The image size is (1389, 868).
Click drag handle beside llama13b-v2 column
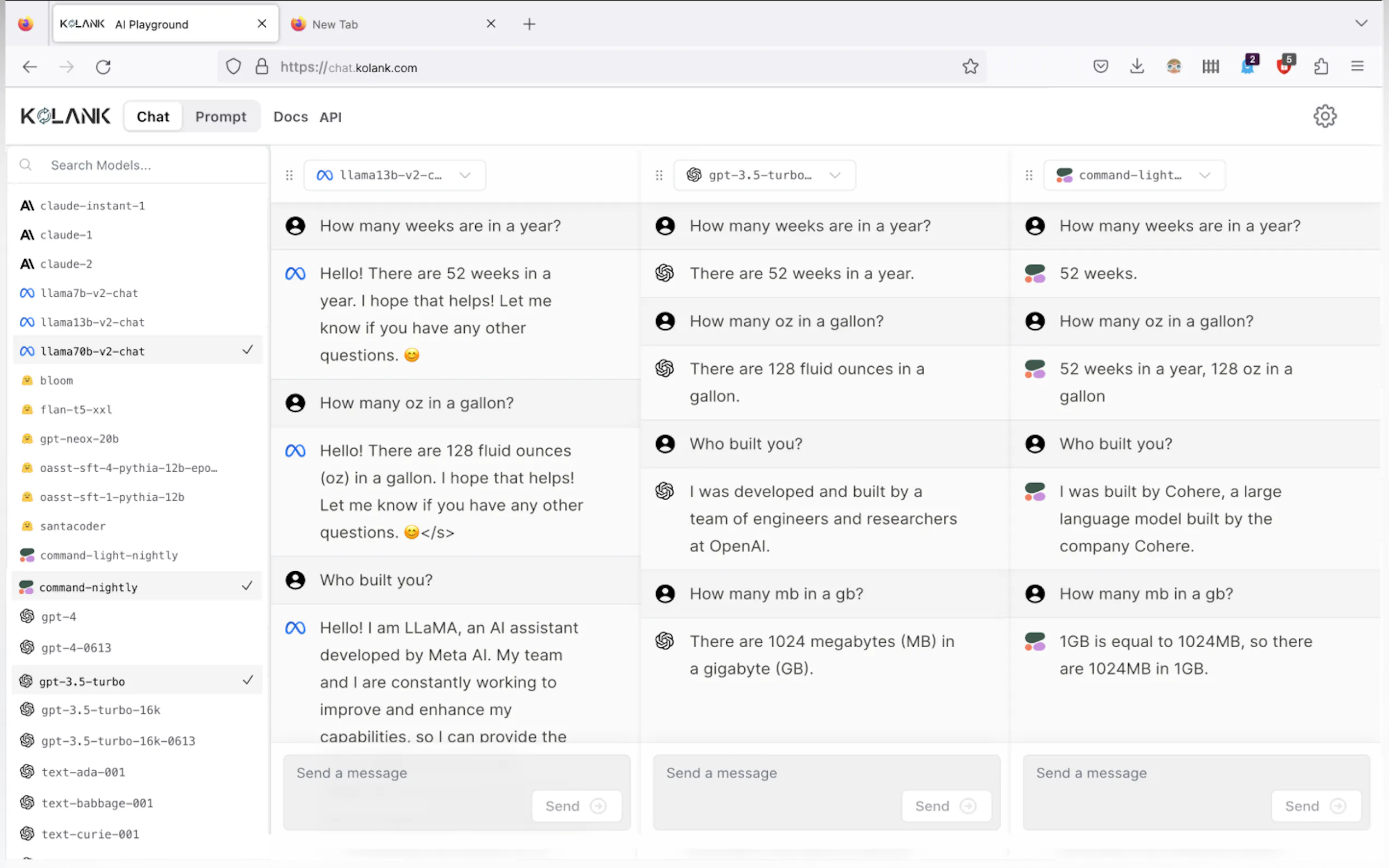click(289, 175)
